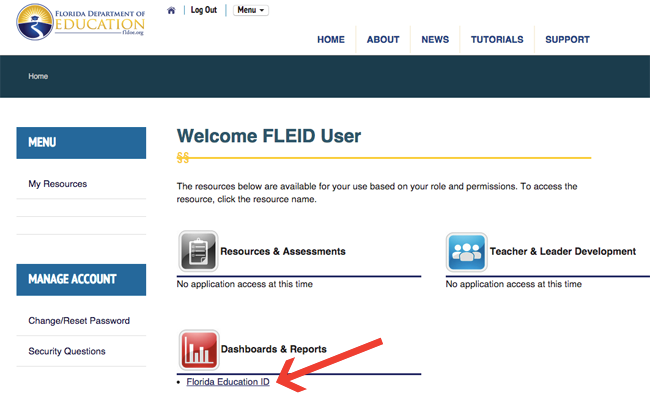Viewport: 650px width, 402px height.
Task: Open the Teacher & Leader Development people icon
Action: (x=466, y=252)
